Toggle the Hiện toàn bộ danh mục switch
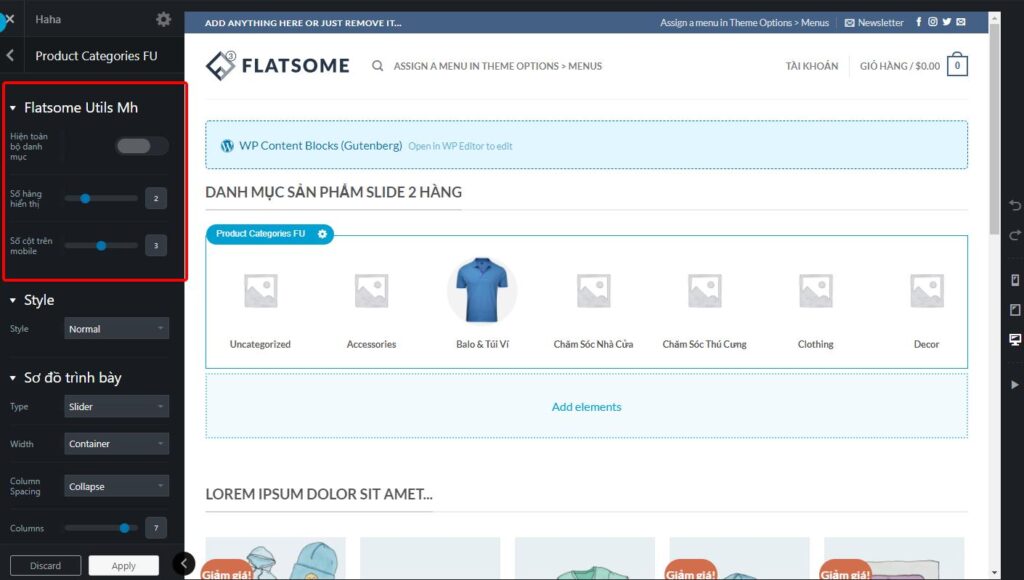 coord(140,146)
